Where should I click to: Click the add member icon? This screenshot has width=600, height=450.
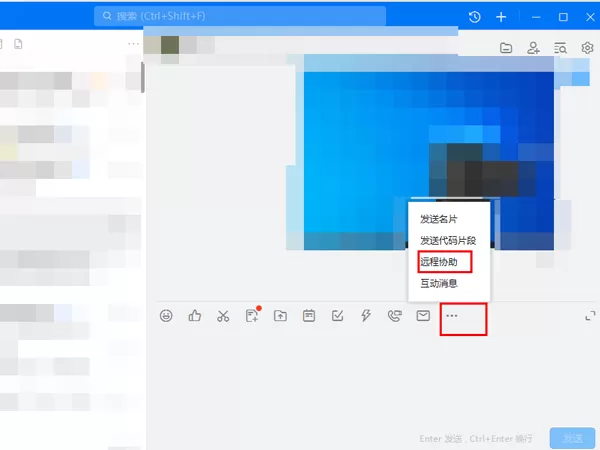533,48
